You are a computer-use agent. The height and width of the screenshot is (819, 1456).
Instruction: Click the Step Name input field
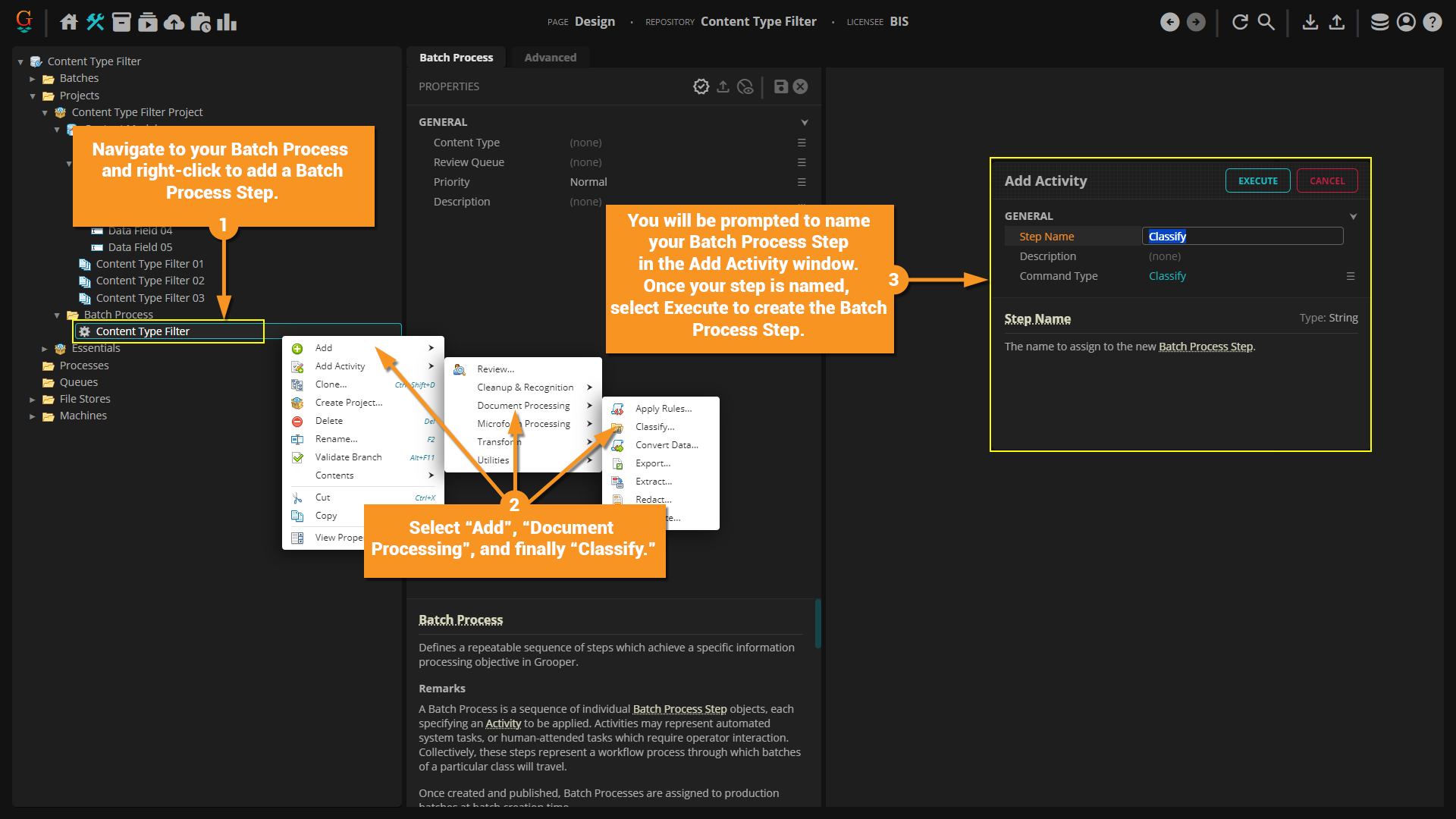pyautogui.click(x=1243, y=237)
